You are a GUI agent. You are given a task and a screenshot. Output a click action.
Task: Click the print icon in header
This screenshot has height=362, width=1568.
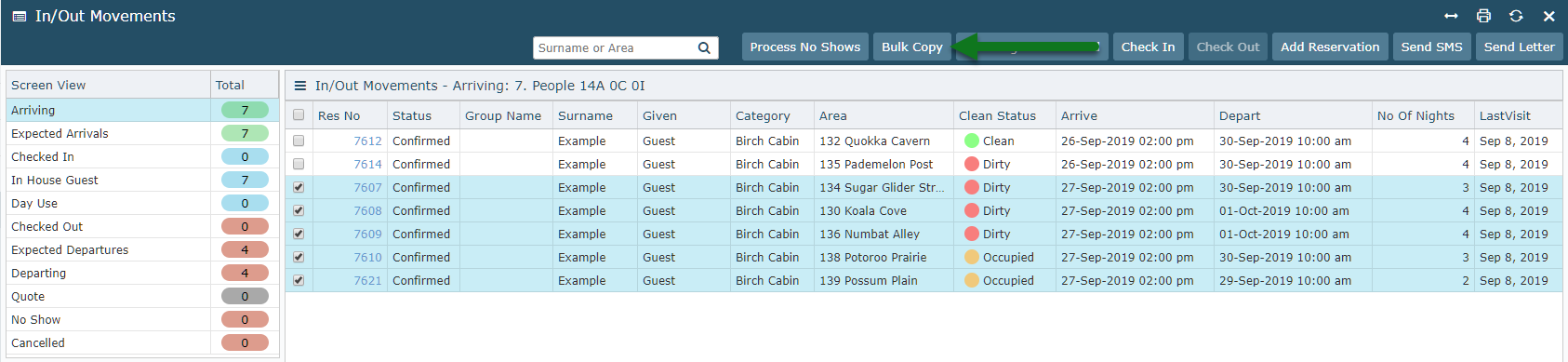click(1483, 16)
